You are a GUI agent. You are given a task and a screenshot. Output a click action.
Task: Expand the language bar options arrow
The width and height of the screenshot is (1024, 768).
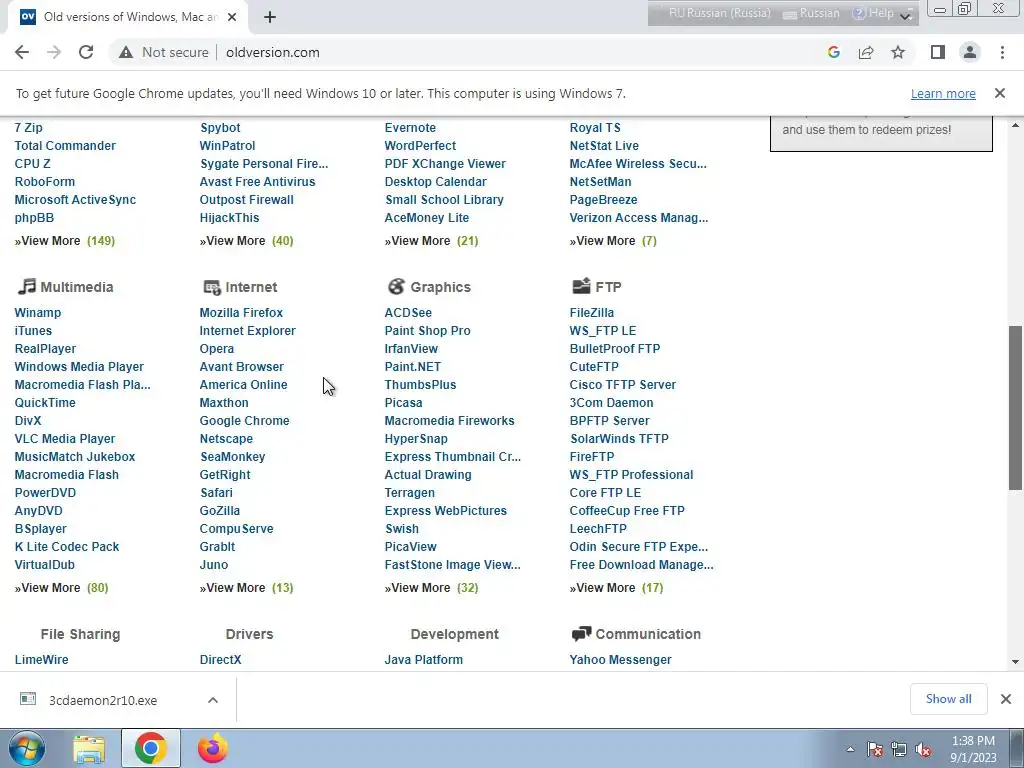tap(906, 16)
